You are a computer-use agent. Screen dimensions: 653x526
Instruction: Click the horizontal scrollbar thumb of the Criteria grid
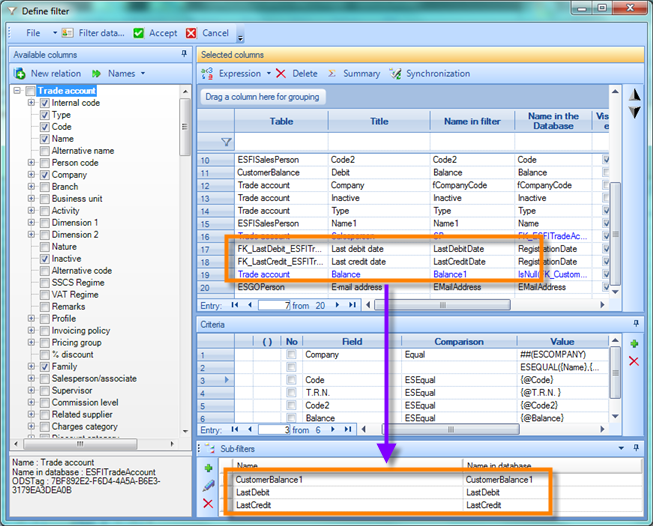[x=451, y=429]
